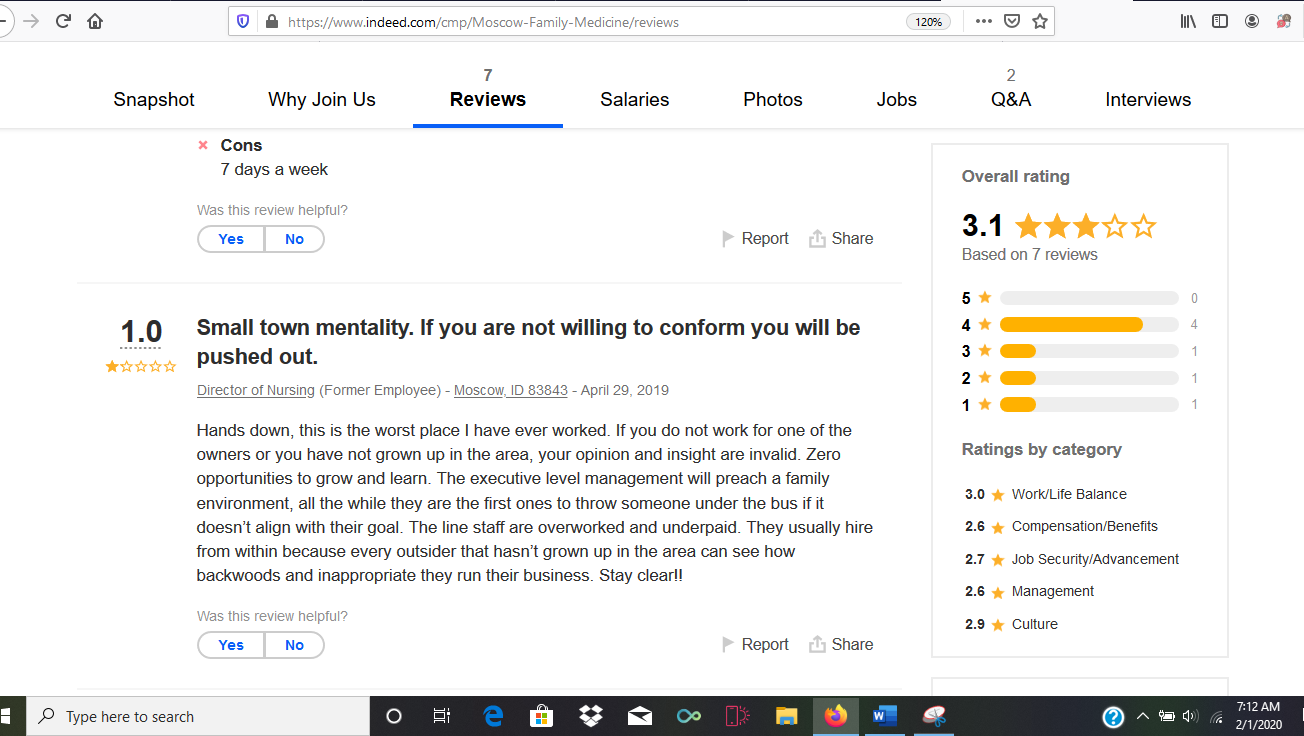View site security via the padlock icon
1304x736 pixels.
tap(271, 21)
